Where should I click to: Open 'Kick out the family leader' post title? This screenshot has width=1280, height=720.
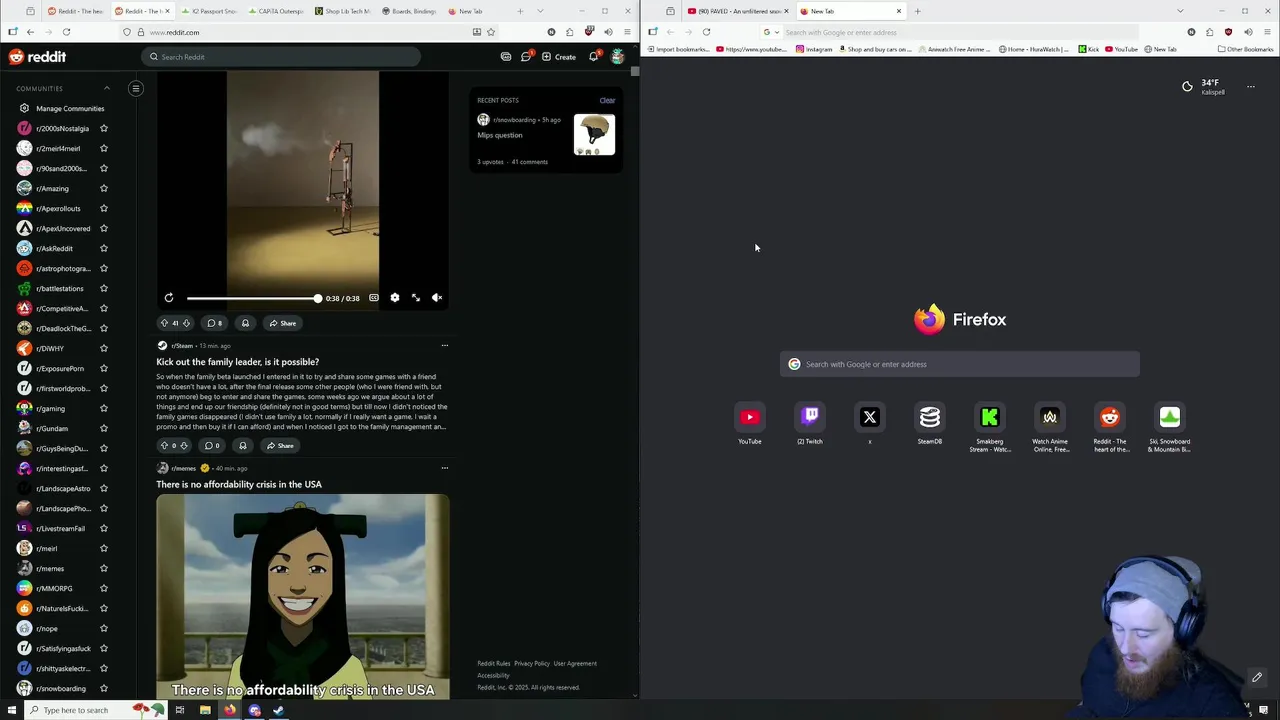pyautogui.click(x=238, y=362)
